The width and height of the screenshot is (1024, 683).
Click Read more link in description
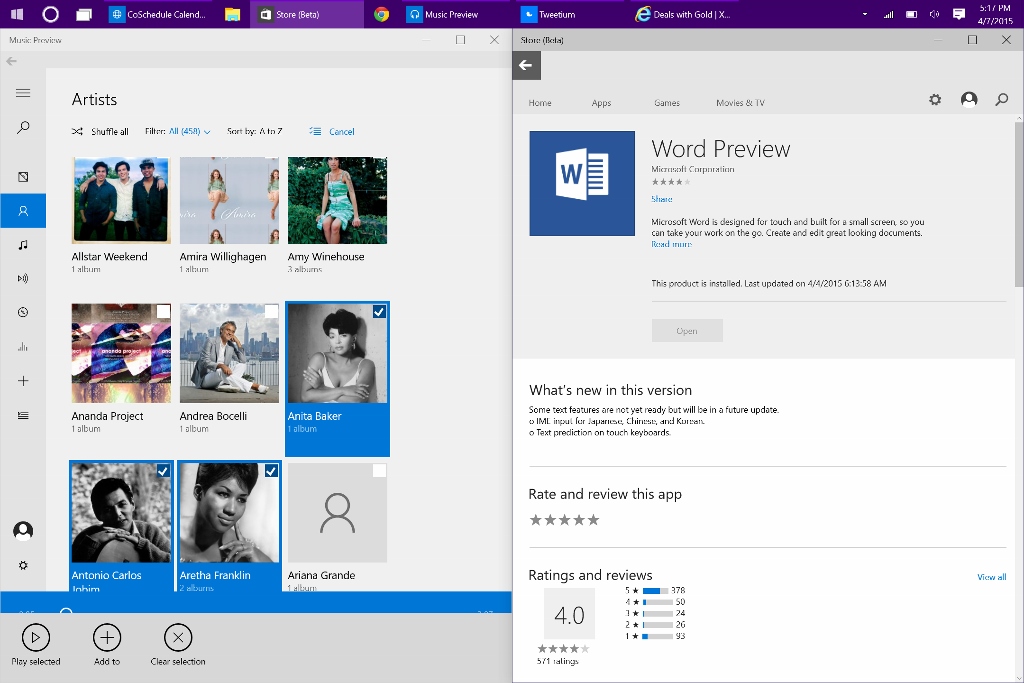coord(671,244)
